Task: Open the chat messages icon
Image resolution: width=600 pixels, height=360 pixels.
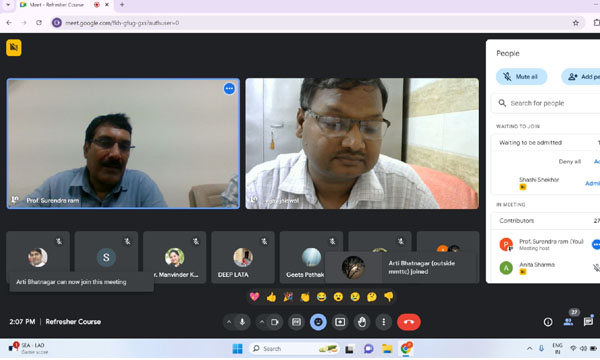Action: pyautogui.click(x=589, y=322)
